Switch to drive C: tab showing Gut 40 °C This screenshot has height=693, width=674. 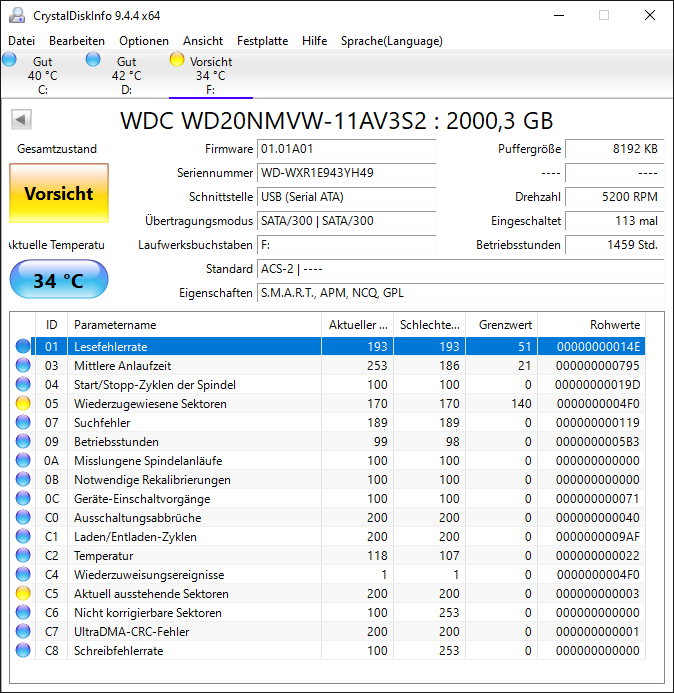42,75
